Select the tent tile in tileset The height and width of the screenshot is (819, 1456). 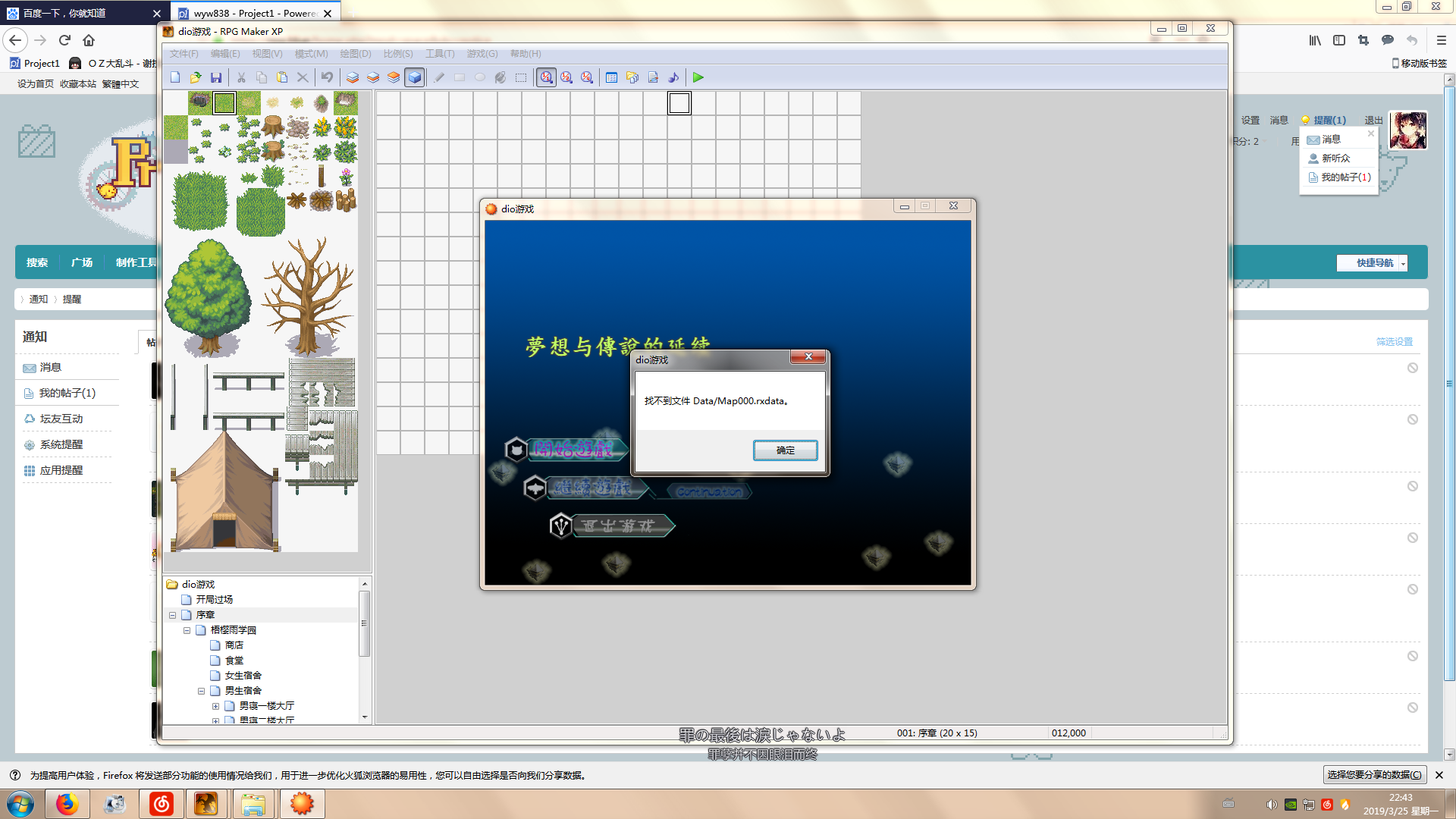tap(225, 491)
